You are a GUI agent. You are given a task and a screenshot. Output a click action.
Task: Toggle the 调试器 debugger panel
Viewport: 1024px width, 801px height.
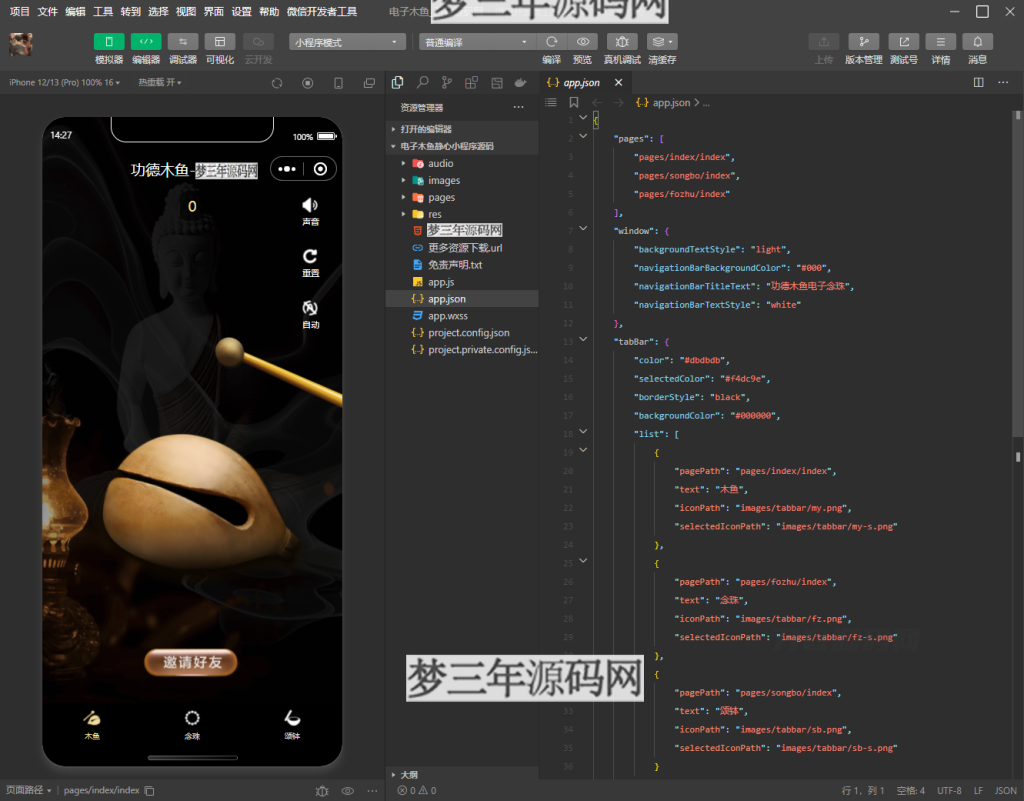[x=183, y=42]
